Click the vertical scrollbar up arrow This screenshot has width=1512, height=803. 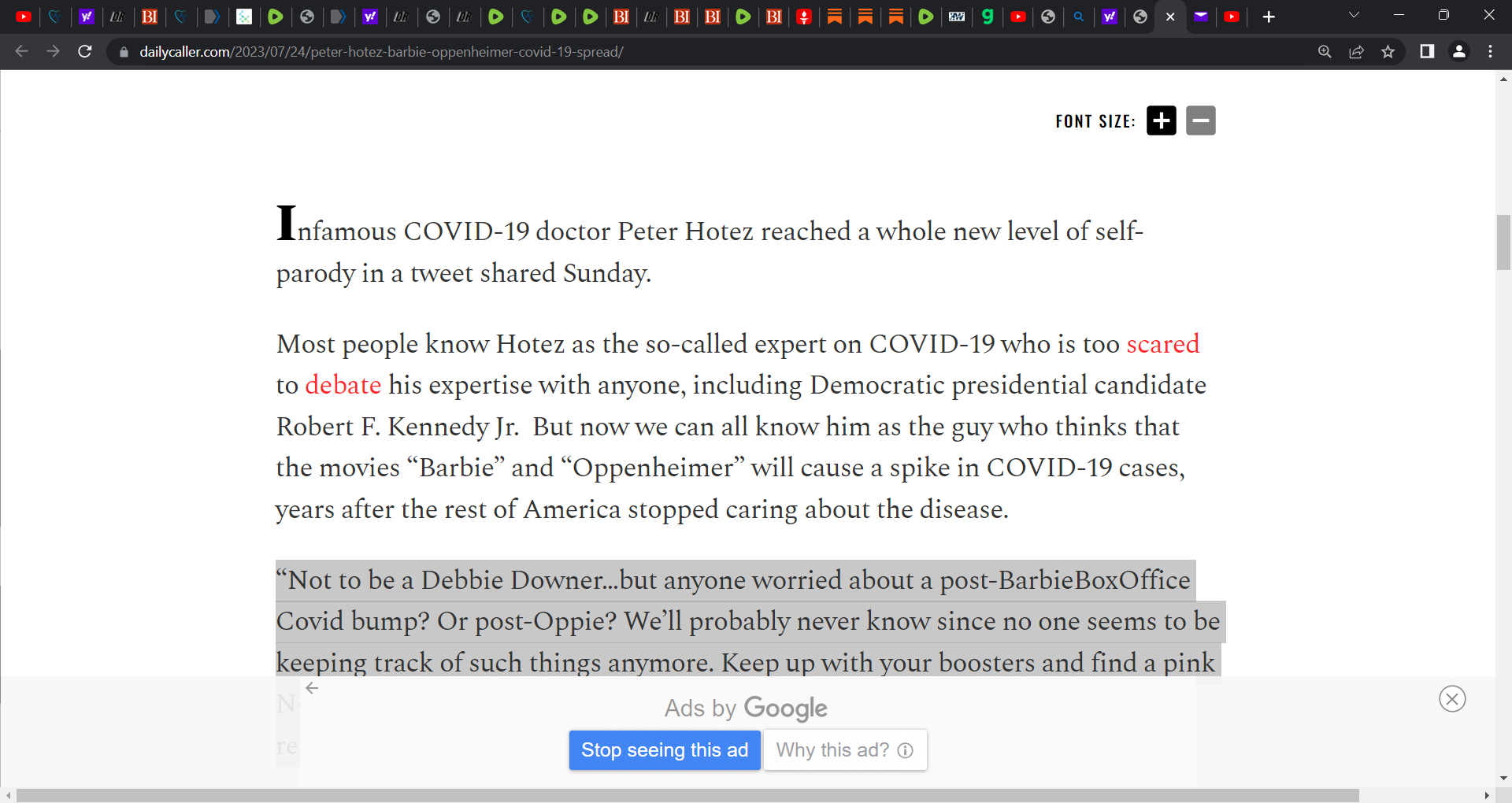(1503, 79)
